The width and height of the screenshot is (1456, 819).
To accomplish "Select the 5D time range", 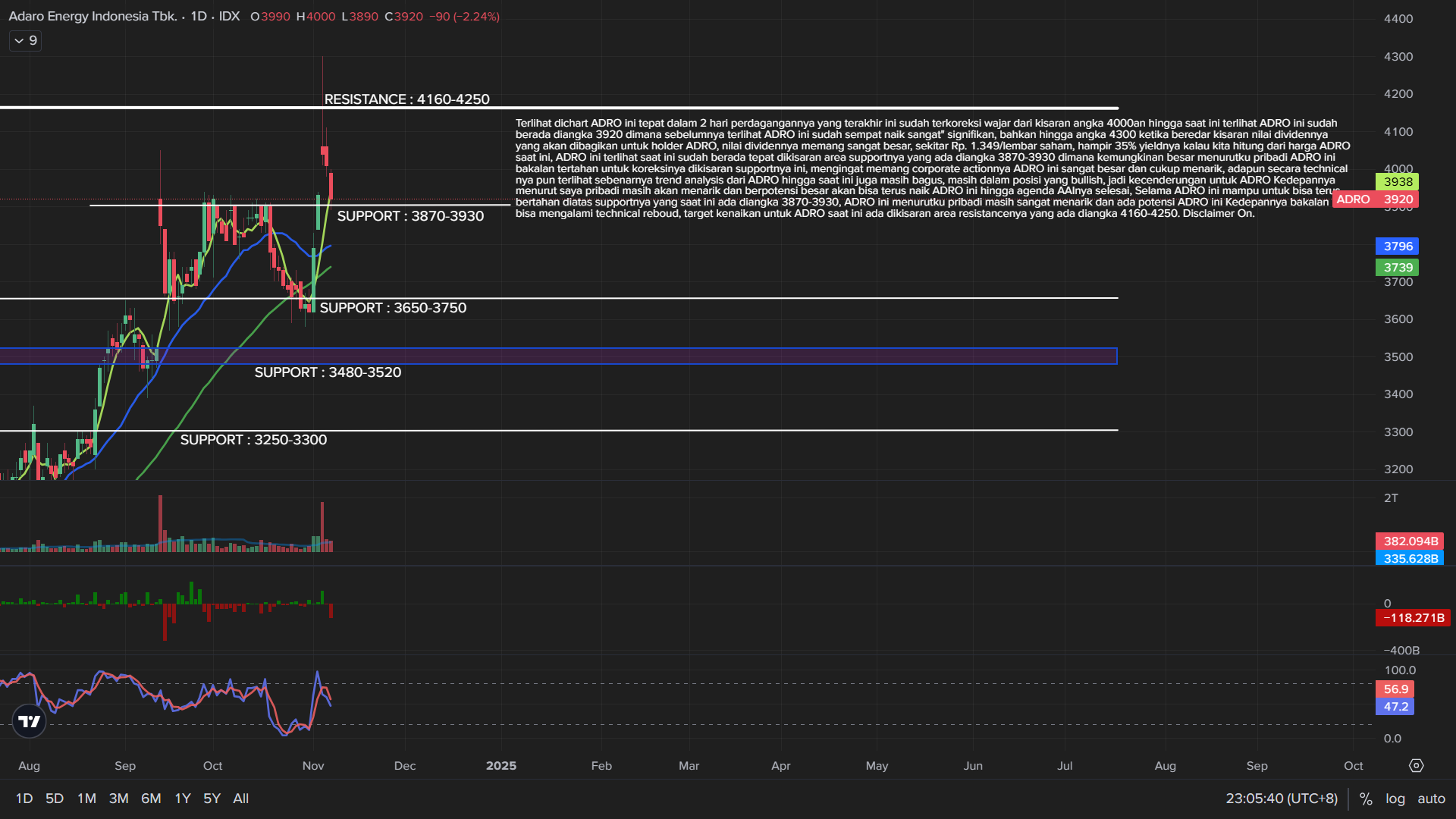I will tap(55, 799).
